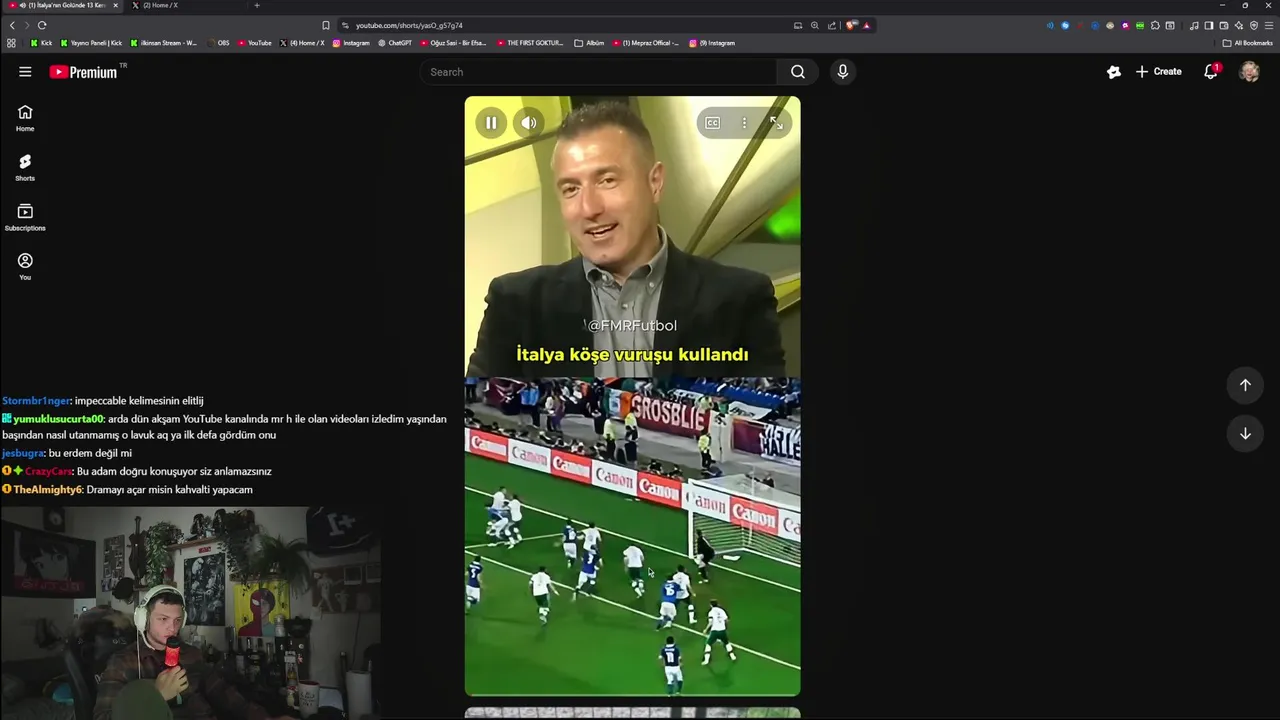Reload the current page
The height and width of the screenshot is (720, 1280).
[42, 25]
